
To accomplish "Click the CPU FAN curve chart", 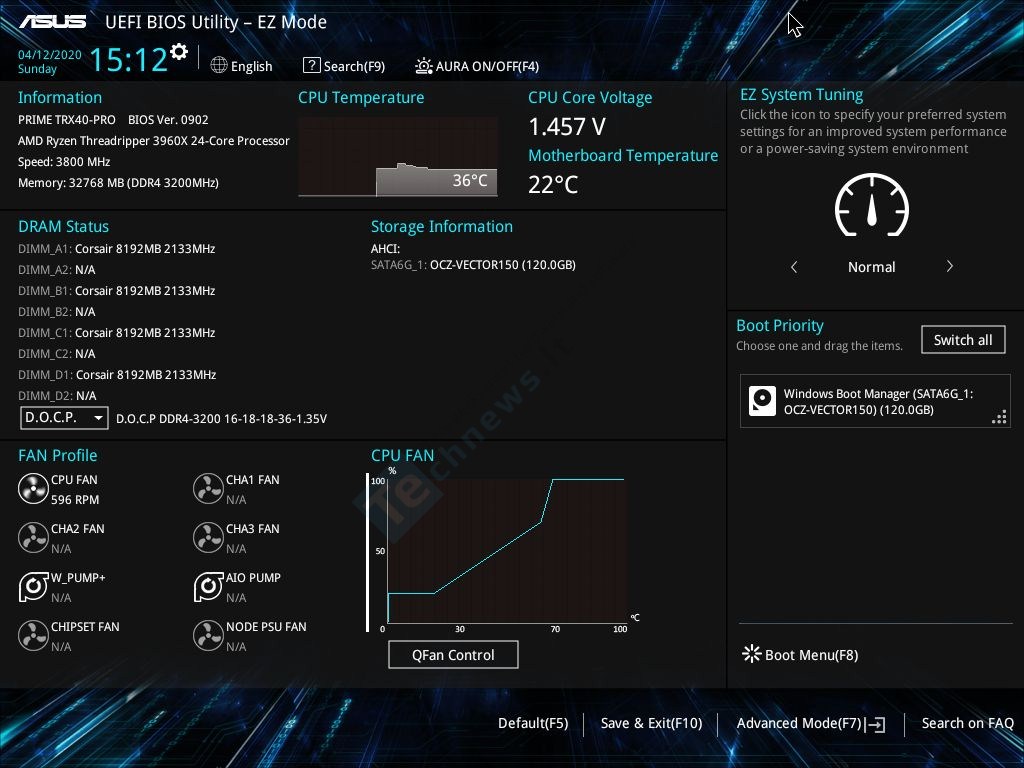I will click(x=506, y=551).
